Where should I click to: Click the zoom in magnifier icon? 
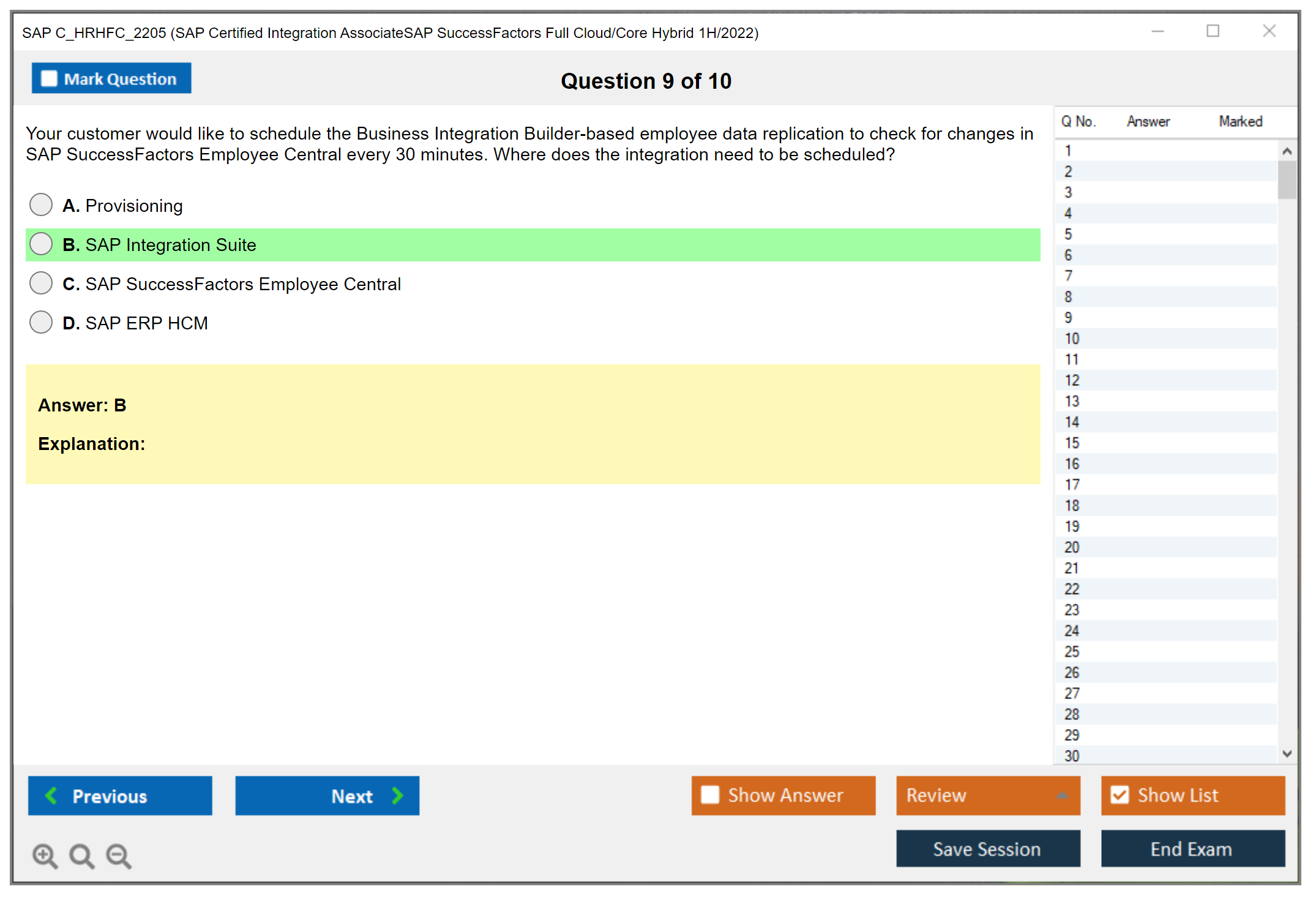click(45, 855)
